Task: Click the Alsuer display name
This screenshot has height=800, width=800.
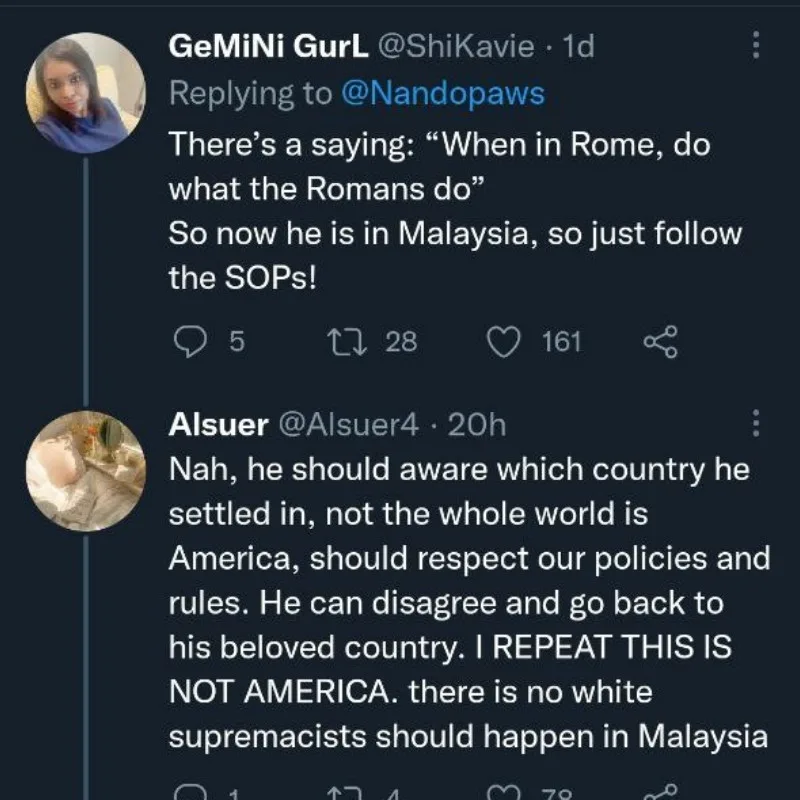Action: 218,424
